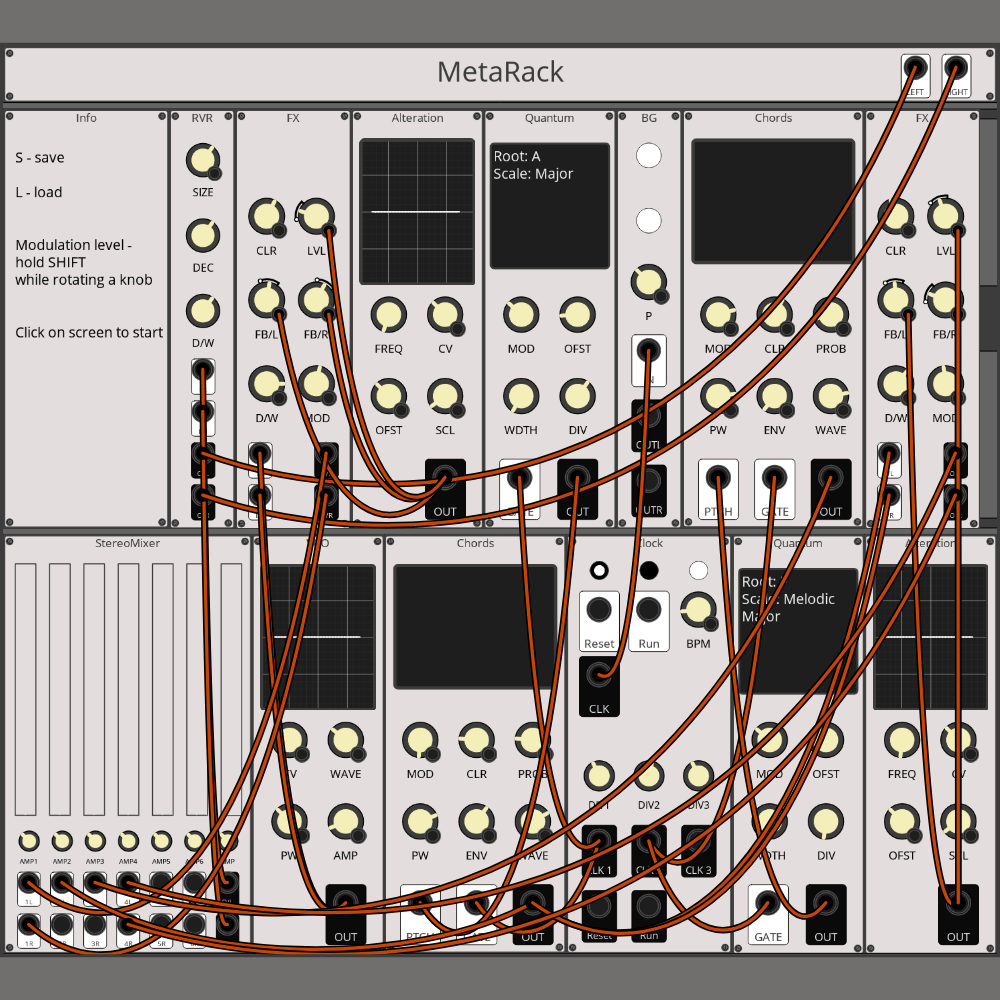Click the 1L input jack on StereoMixer
Viewport: 1000px width, 1000px height.
point(28,883)
